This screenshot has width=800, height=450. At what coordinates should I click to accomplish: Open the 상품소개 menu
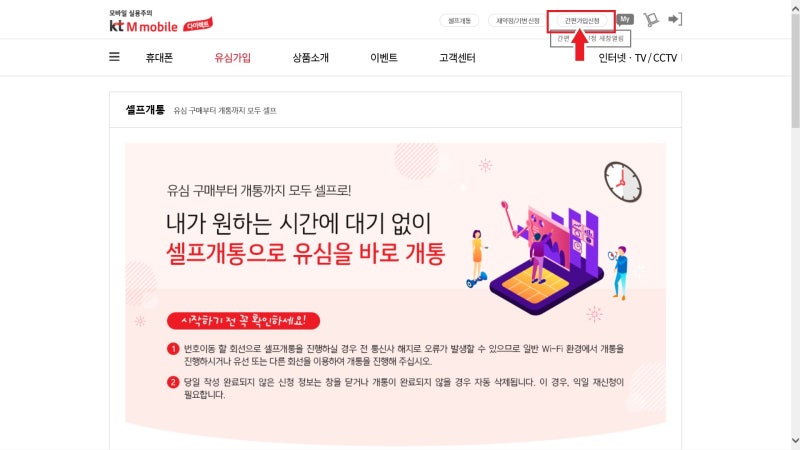(x=310, y=58)
